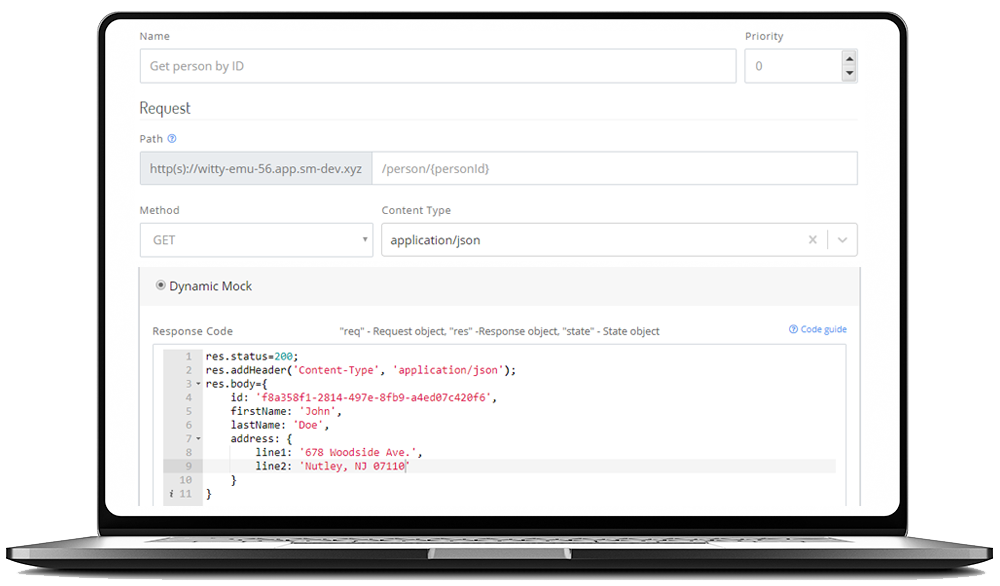
Task: Collapse the address object on line 7
Action: coord(198,438)
